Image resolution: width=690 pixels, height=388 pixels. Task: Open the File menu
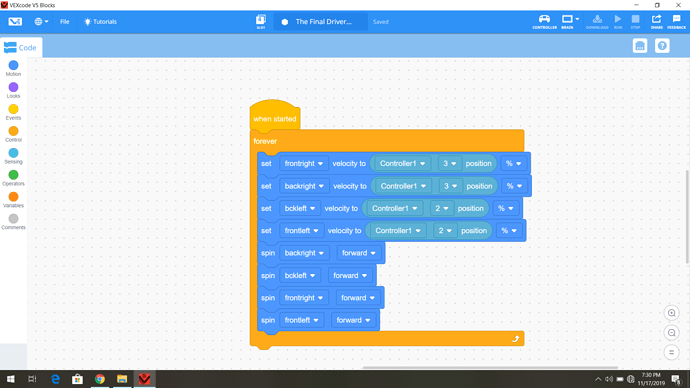coord(65,22)
